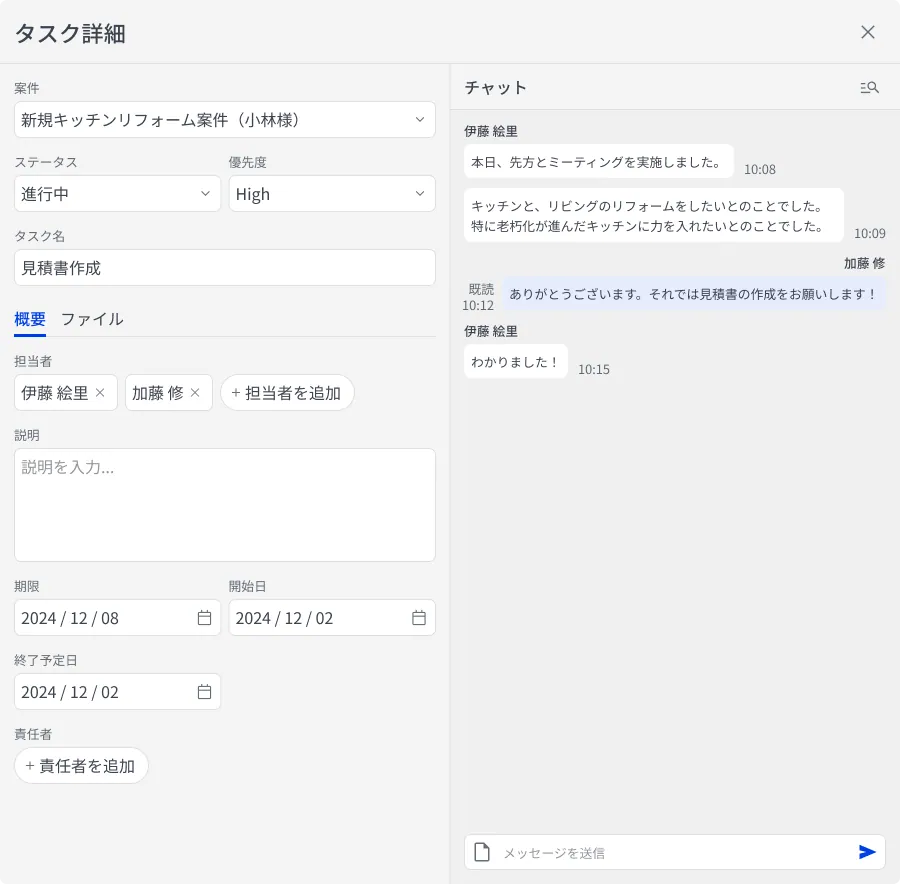Select the 伊藤 絵里 assignee chip

[65, 393]
